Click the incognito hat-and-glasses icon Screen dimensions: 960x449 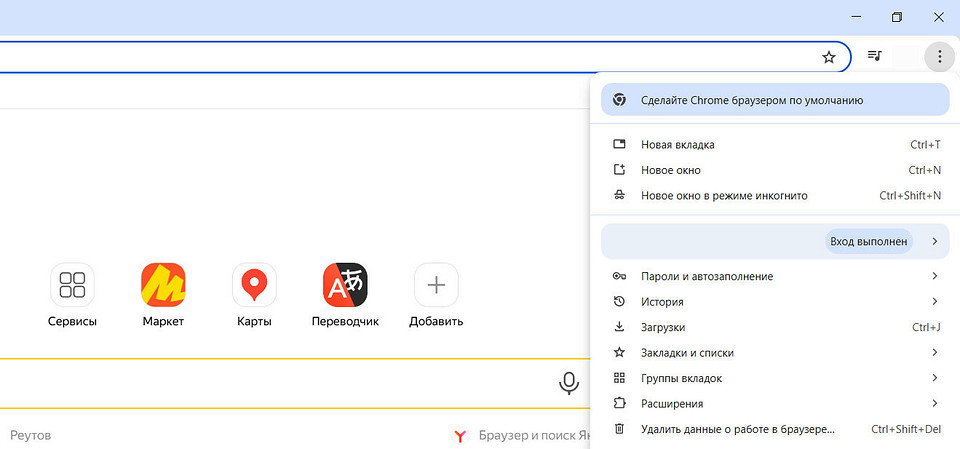(x=619, y=195)
